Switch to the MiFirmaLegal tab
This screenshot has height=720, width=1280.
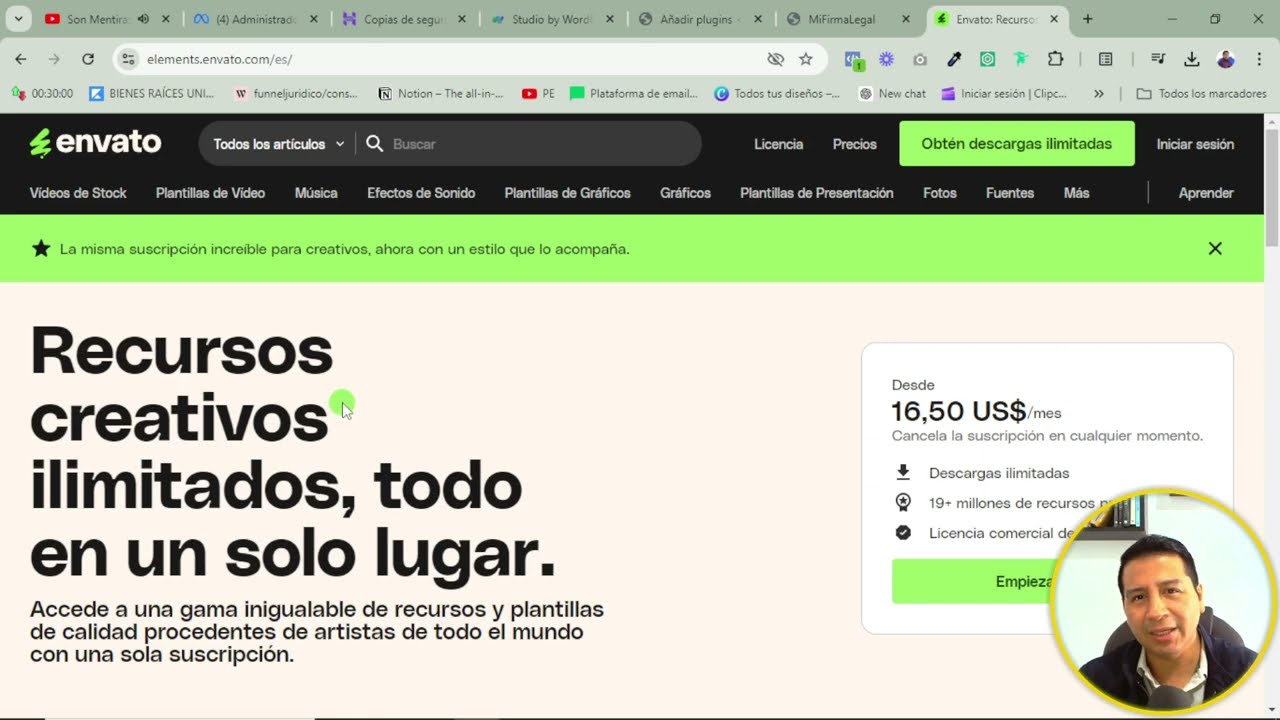(x=846, y=19)
